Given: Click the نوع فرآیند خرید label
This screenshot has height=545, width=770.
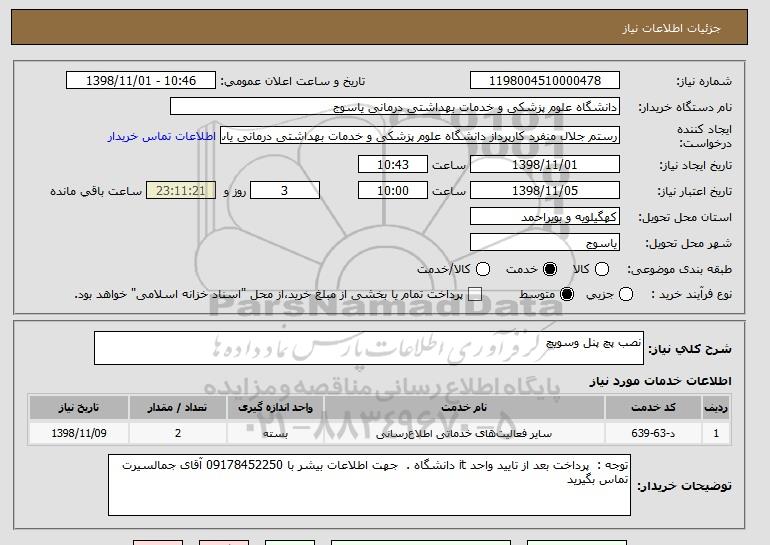Looking at the screenshot, I should click(x=691, y=295).
